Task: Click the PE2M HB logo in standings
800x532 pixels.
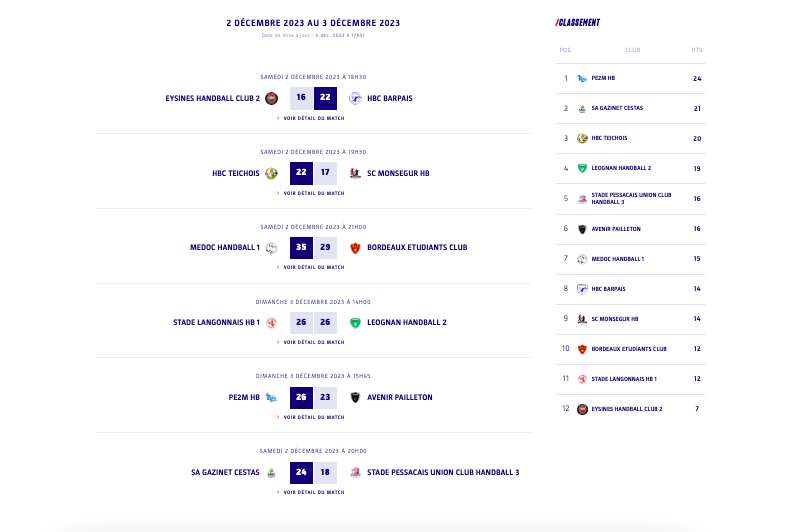Action: [582, 78]
